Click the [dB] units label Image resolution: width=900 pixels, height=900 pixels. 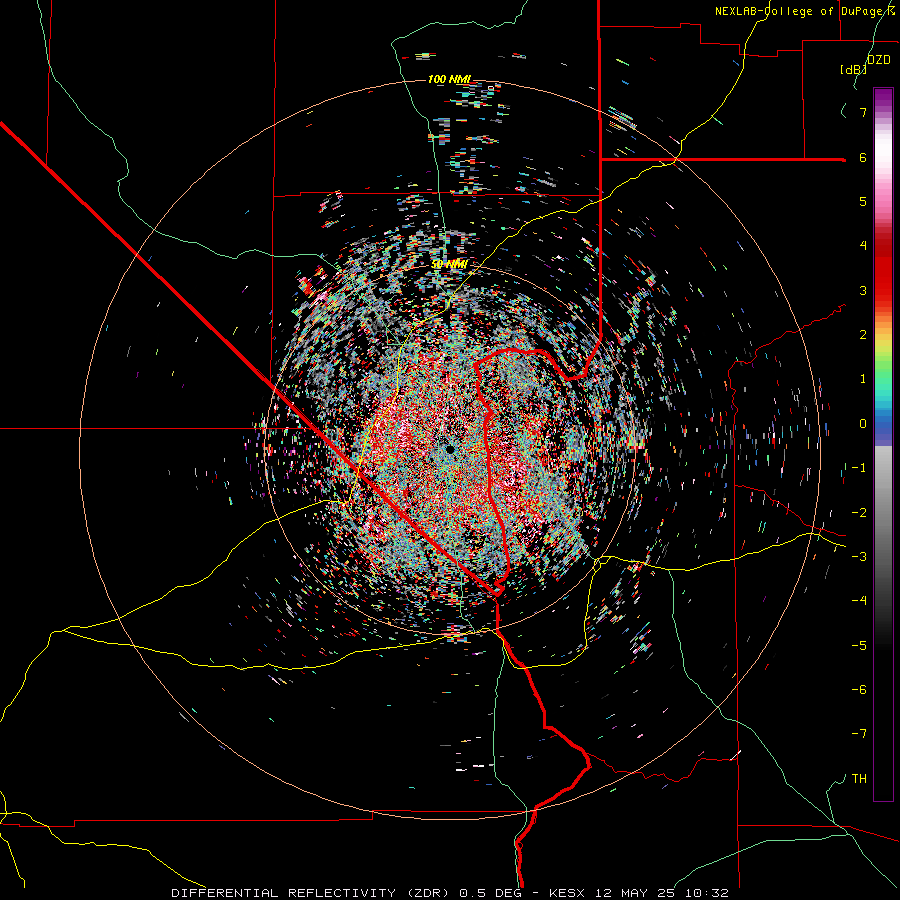pos(854,69)
